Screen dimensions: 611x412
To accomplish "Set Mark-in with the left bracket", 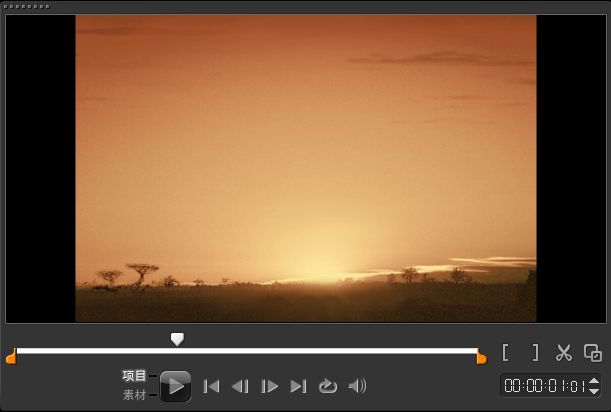I will click(x=505, y=353).
